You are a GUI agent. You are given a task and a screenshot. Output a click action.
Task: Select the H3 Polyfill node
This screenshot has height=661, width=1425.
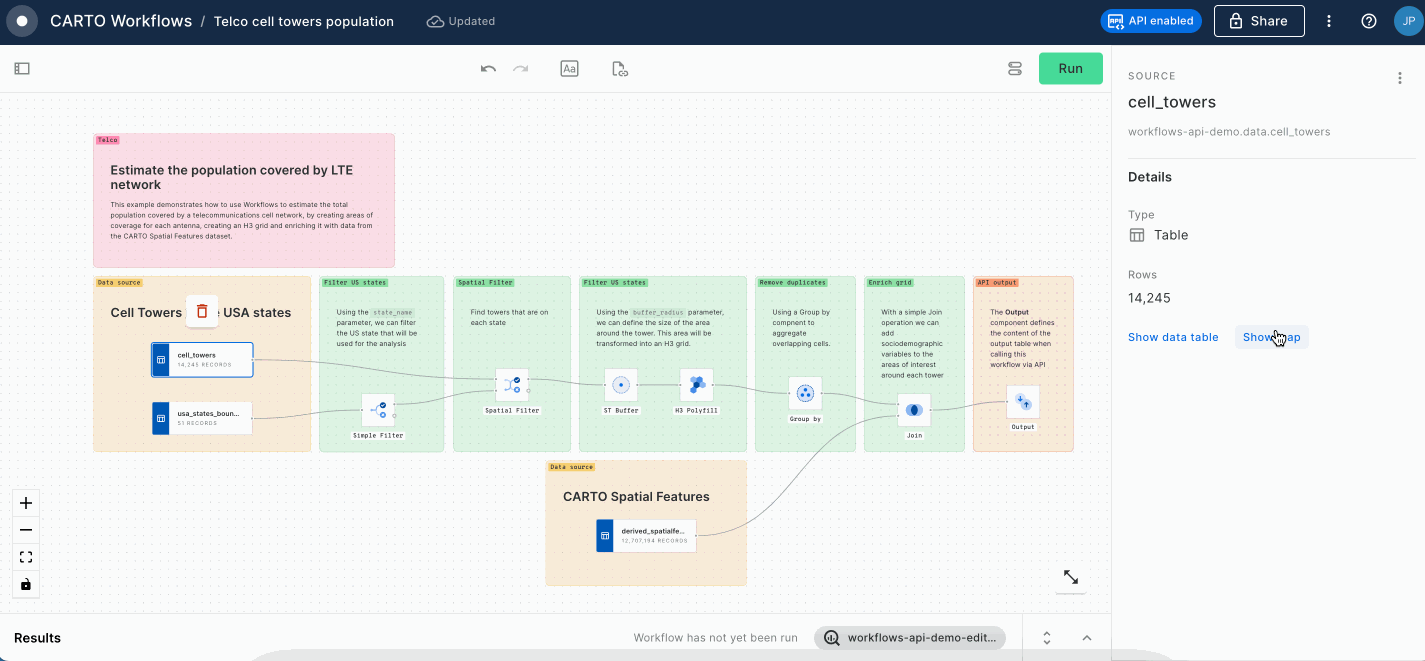tap(697, 385)
